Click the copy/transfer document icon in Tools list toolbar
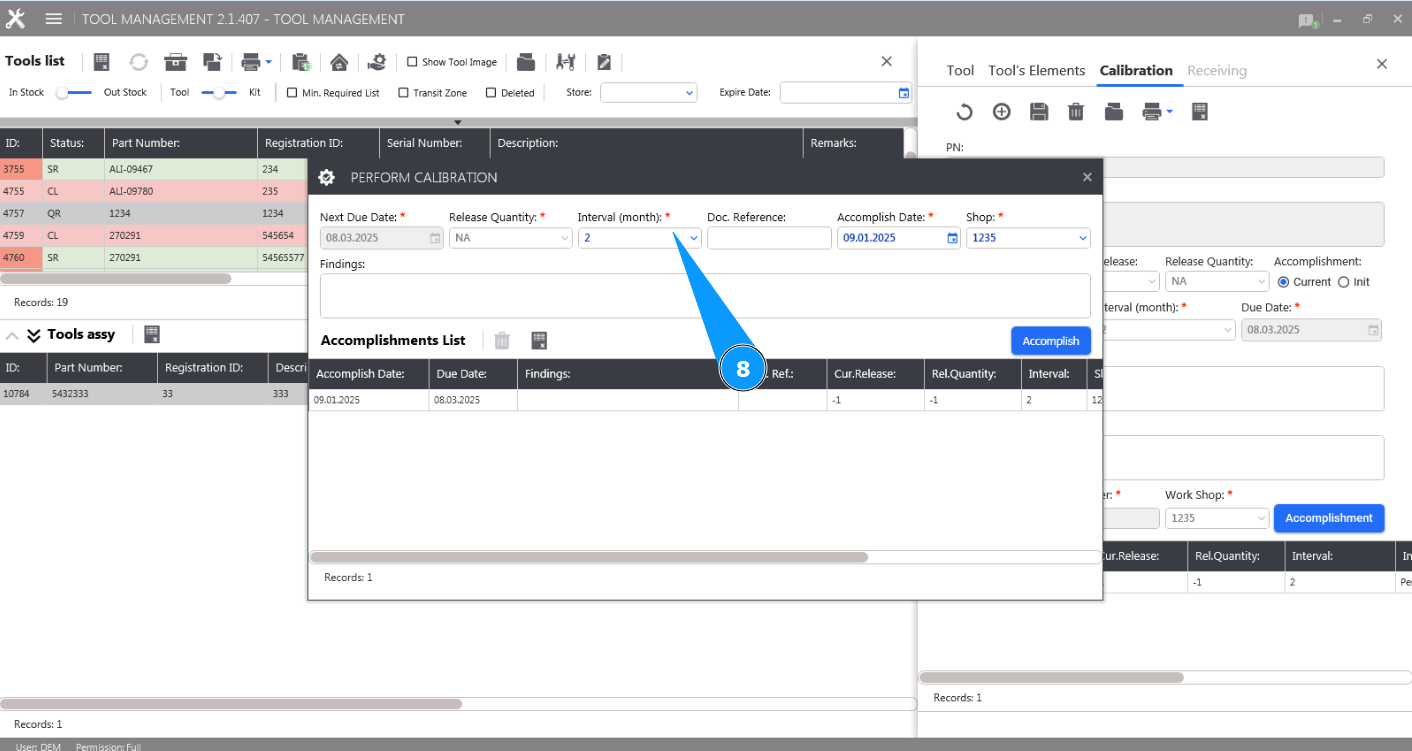 tap(212, 62)
